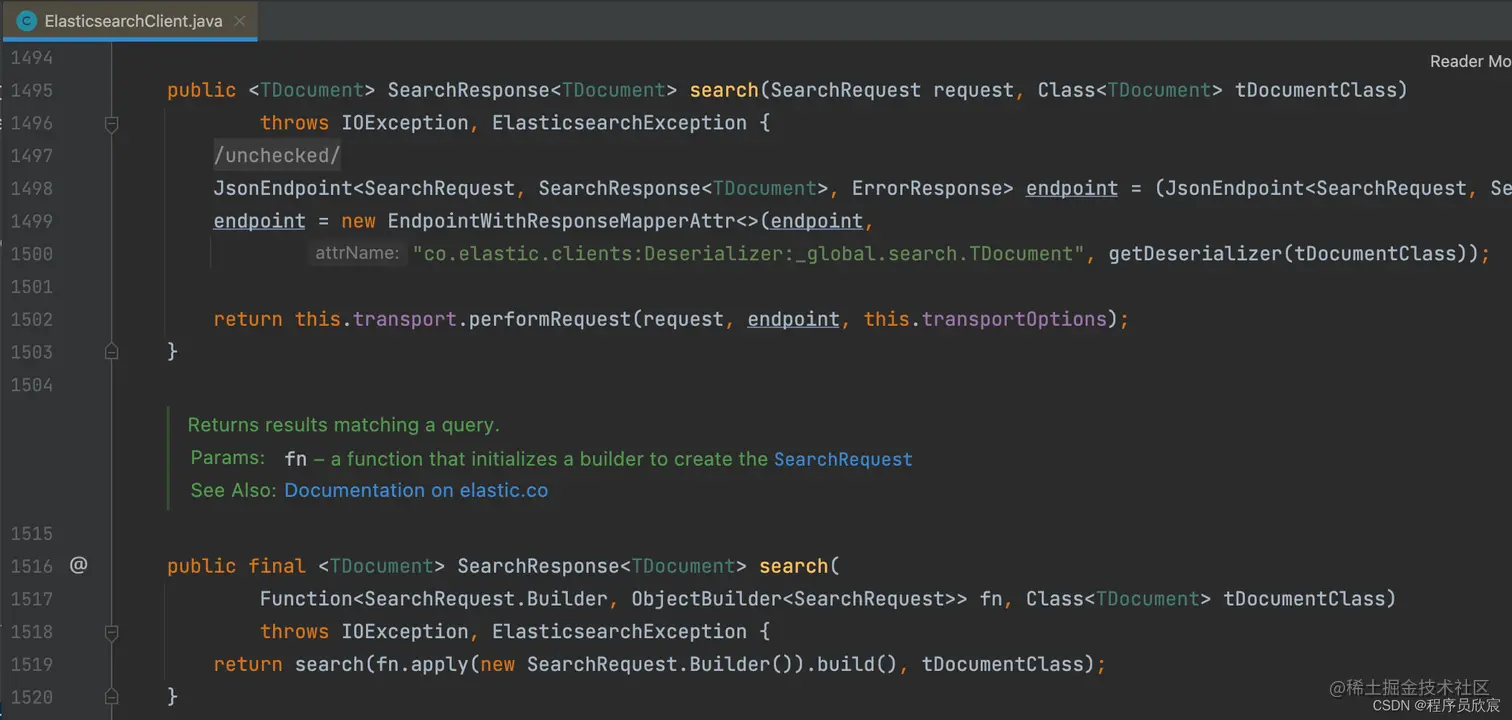
Task: Click the 'See Also:' label in the doc comment
Action: click(x=234, y=490)
